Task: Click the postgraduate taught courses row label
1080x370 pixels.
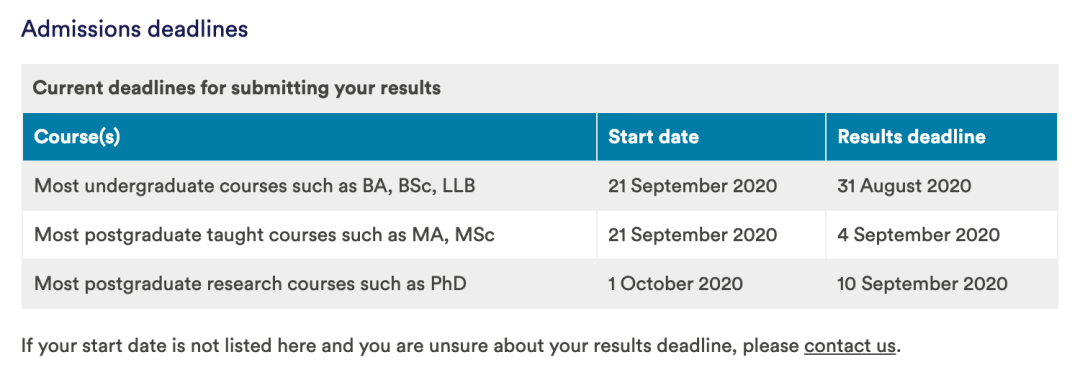Action: [264, 235]
